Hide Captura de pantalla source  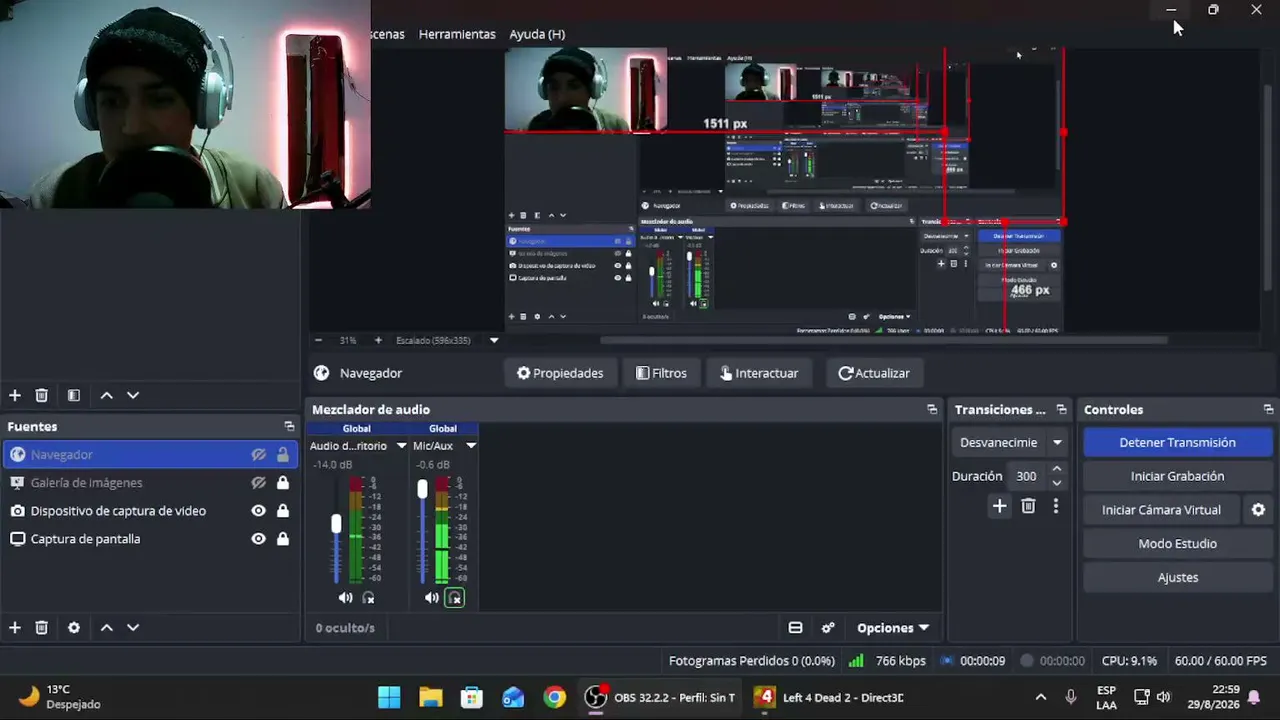pyautogui.click(x=258, y=539)
